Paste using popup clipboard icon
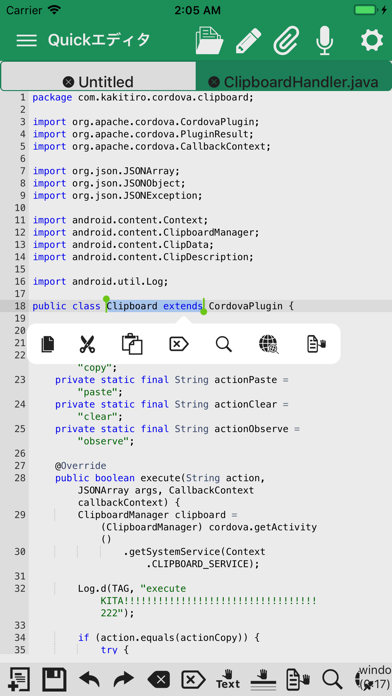This screenshot has height=696, width=392. [x=132, y=344]
